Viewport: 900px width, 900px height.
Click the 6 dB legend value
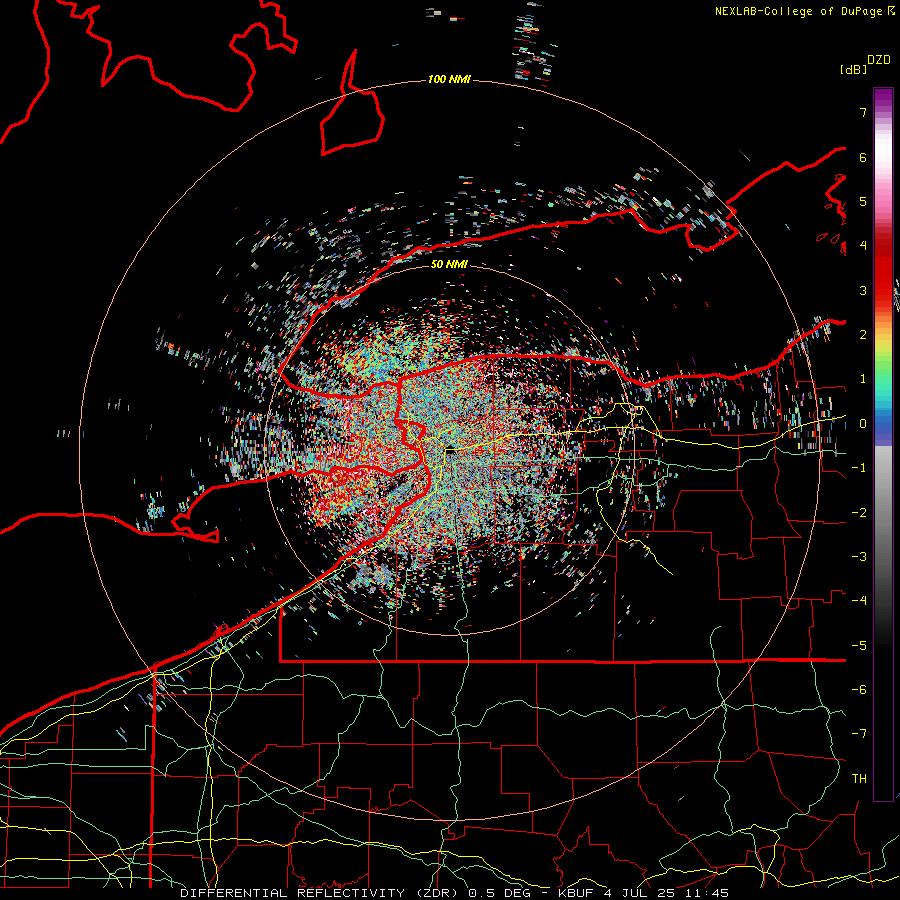point(863,157)
